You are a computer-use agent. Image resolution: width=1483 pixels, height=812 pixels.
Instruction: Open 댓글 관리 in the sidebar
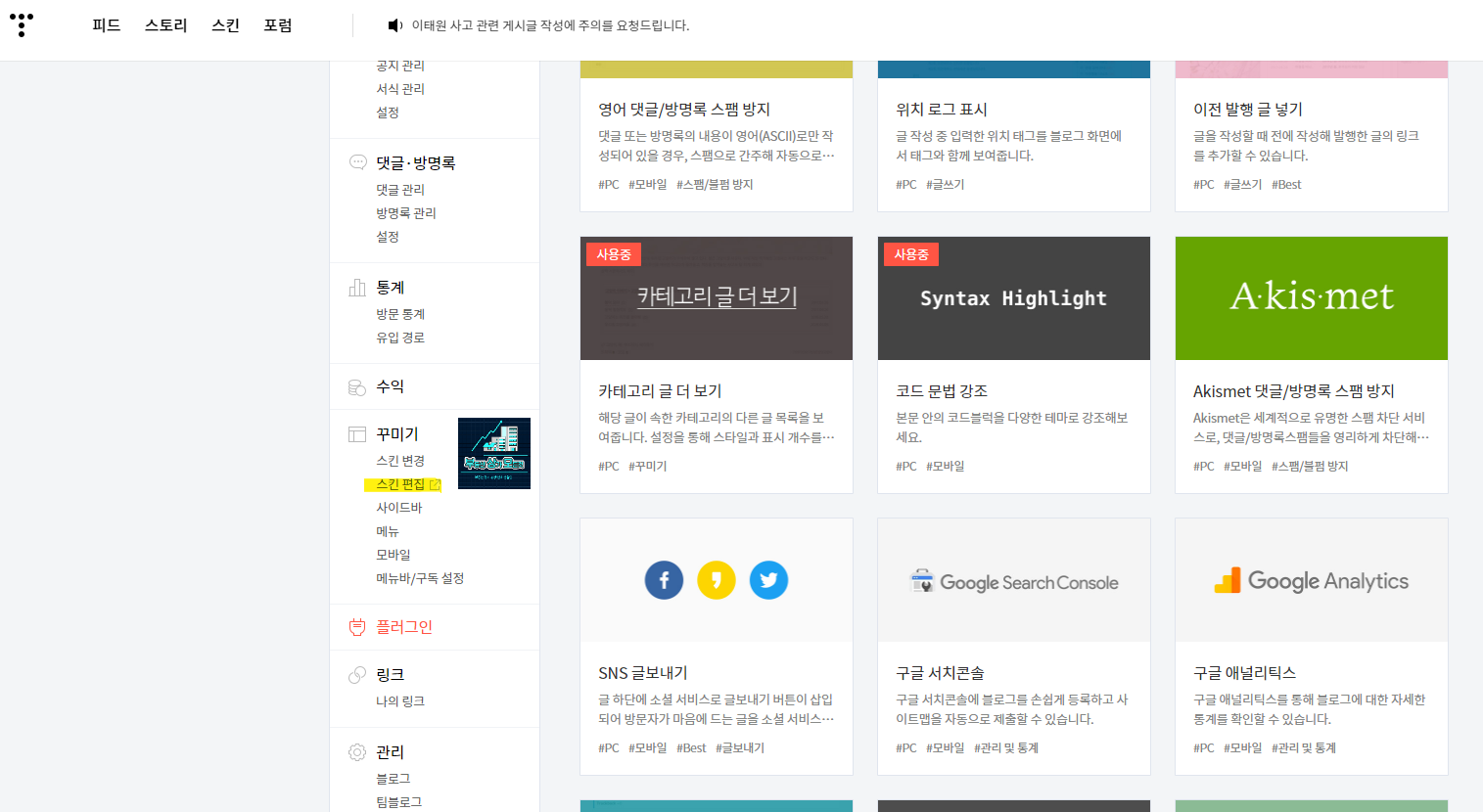point(400,190)
